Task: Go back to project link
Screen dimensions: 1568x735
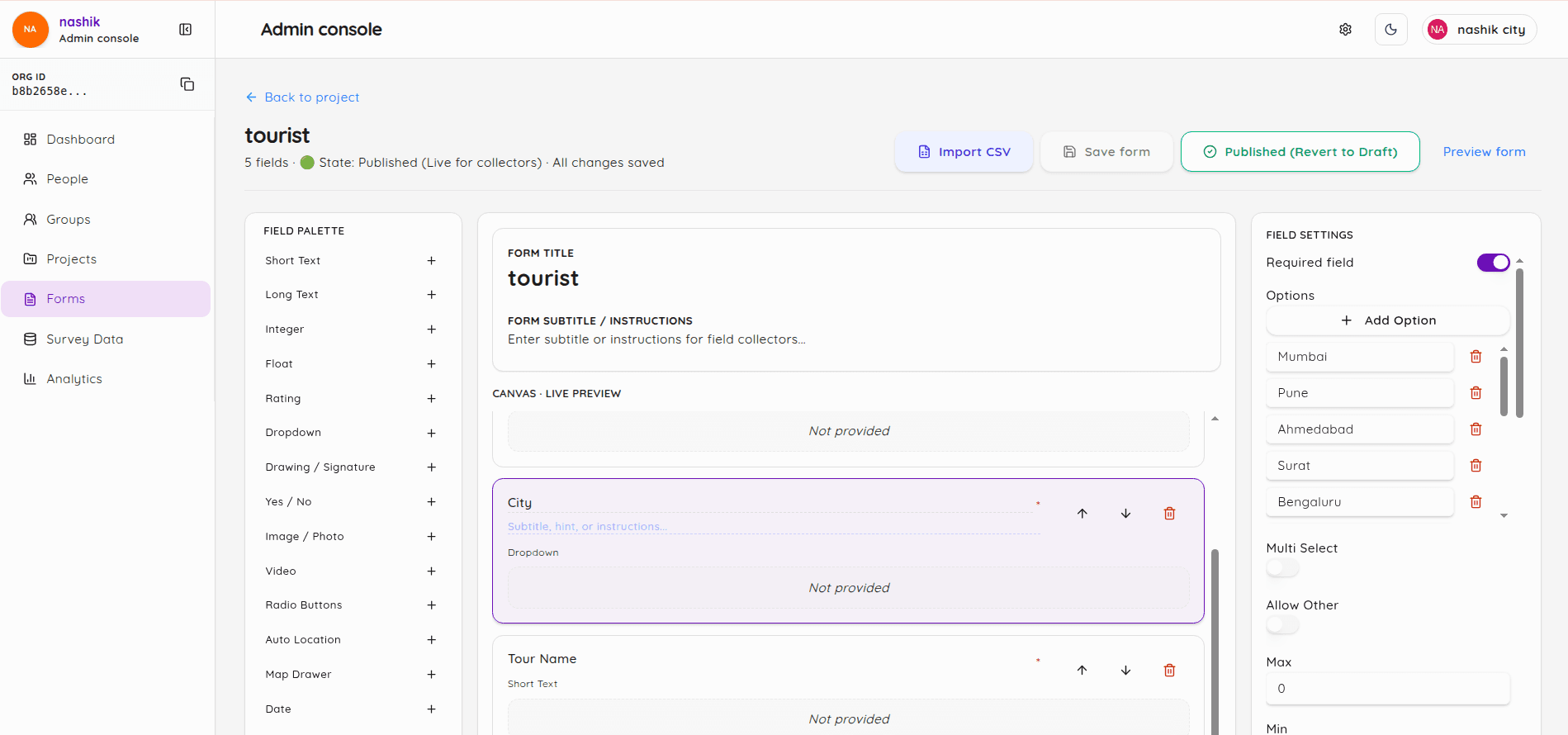Action: point(302,97)
